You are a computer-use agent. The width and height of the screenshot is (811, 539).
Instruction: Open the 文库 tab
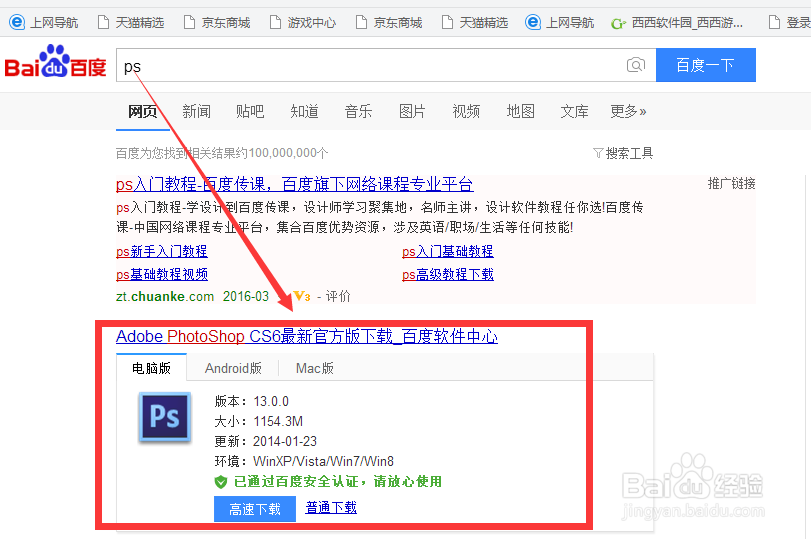point(574,111)
